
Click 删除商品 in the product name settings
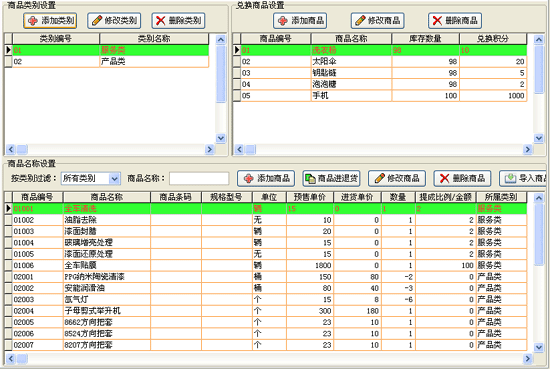[x=462, y=179]
